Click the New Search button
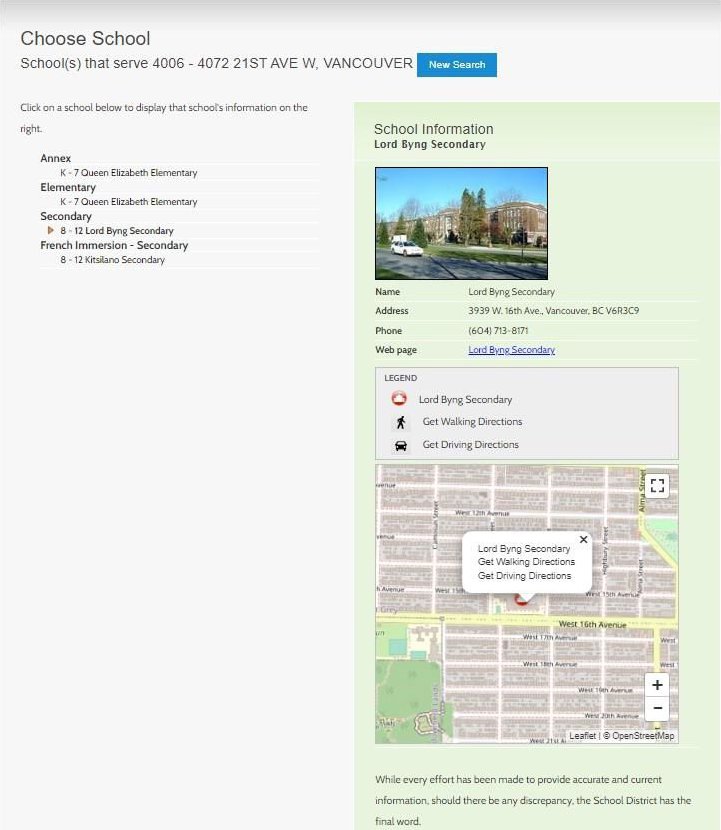Viewport: 721px width, 830px height. [456, 65]
